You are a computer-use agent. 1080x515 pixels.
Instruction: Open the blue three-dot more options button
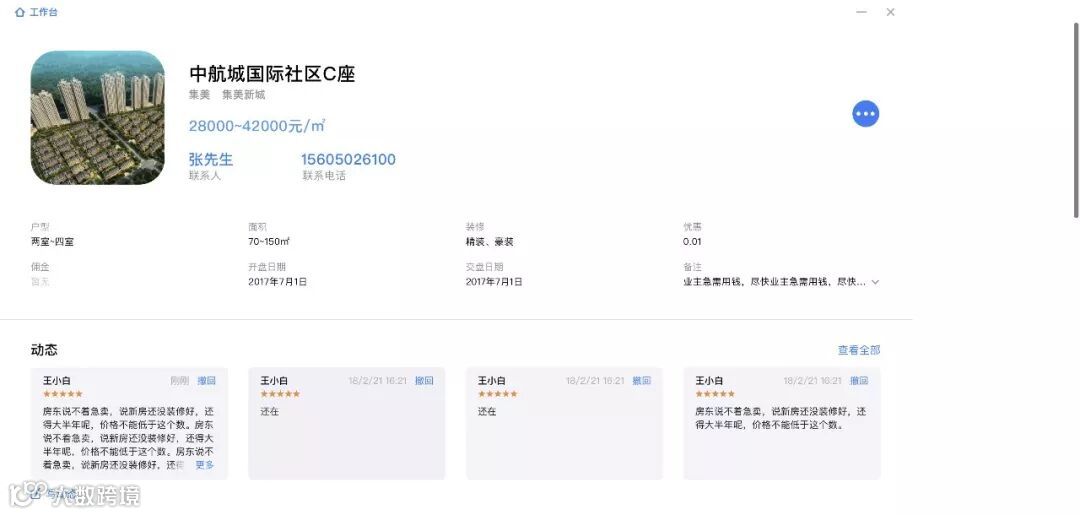pyautogui.click(x=866, y=114)
